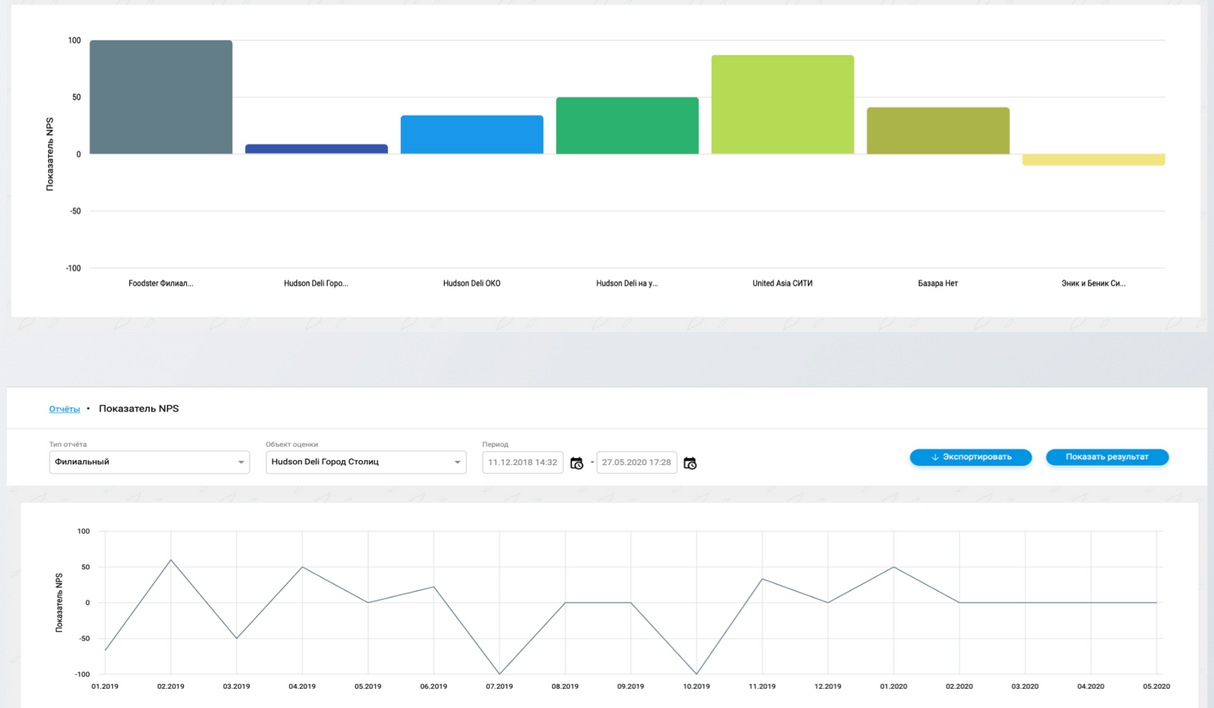
Task: Click the blue Hudson Deli ОКО bar
Action: coord(472,135)
